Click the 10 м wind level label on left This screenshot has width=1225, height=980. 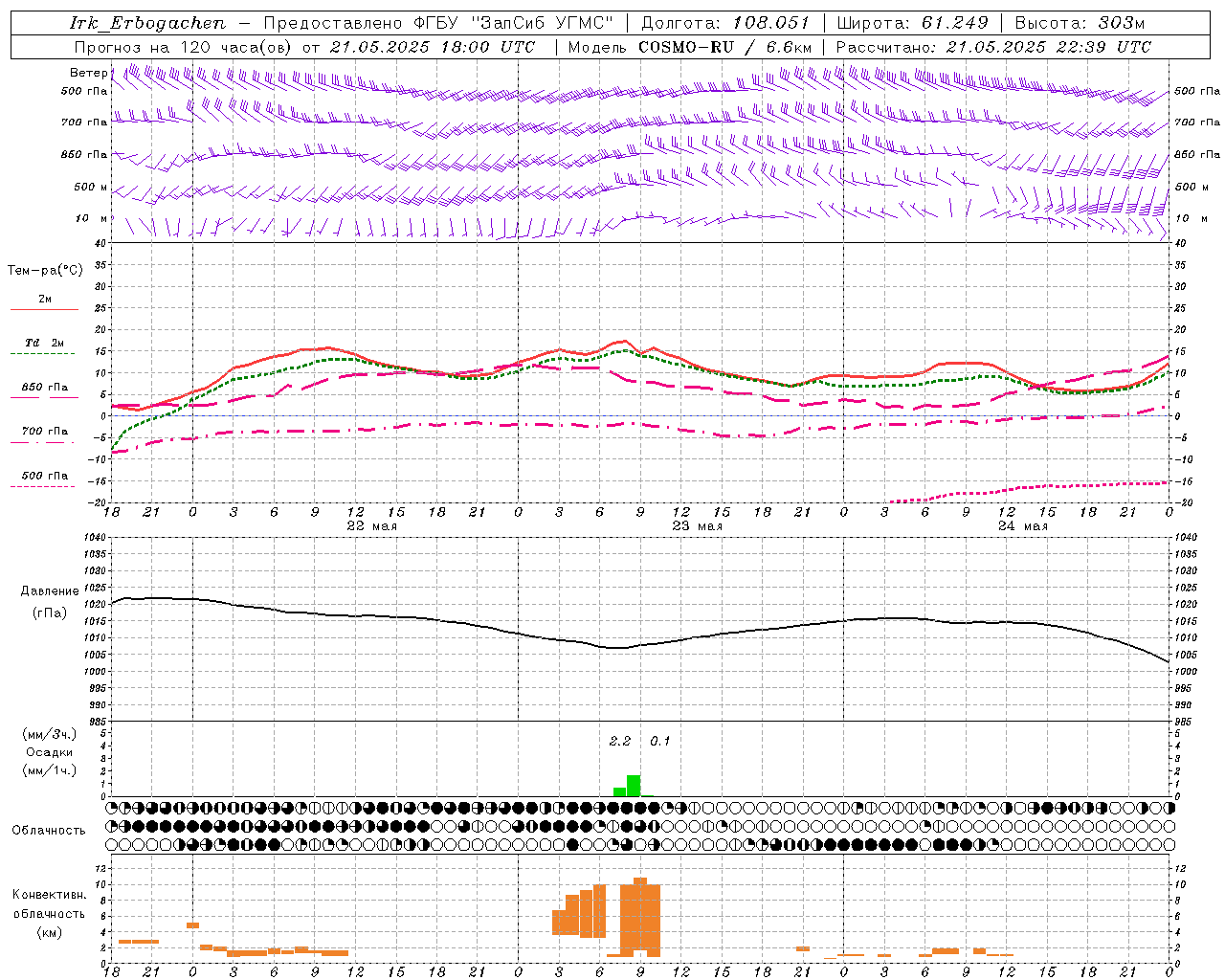point(92,218)
